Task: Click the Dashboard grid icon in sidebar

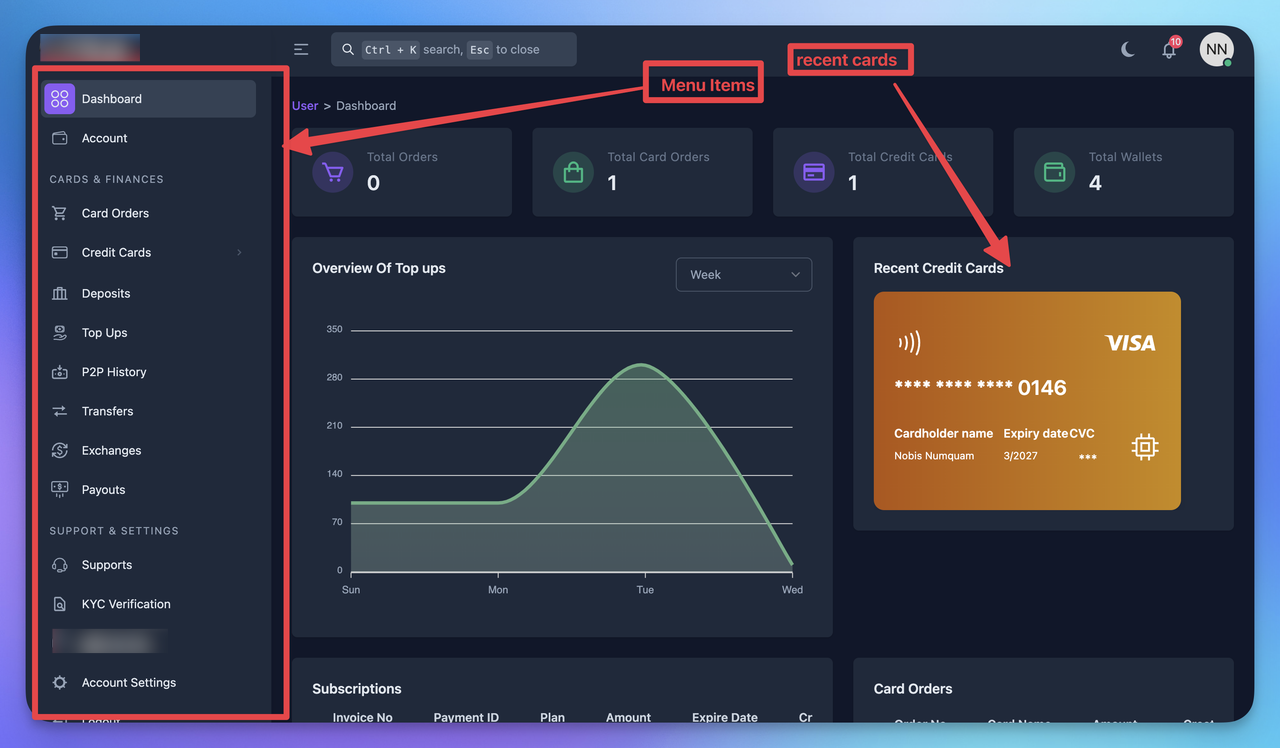Action: (x=60, y=99)
